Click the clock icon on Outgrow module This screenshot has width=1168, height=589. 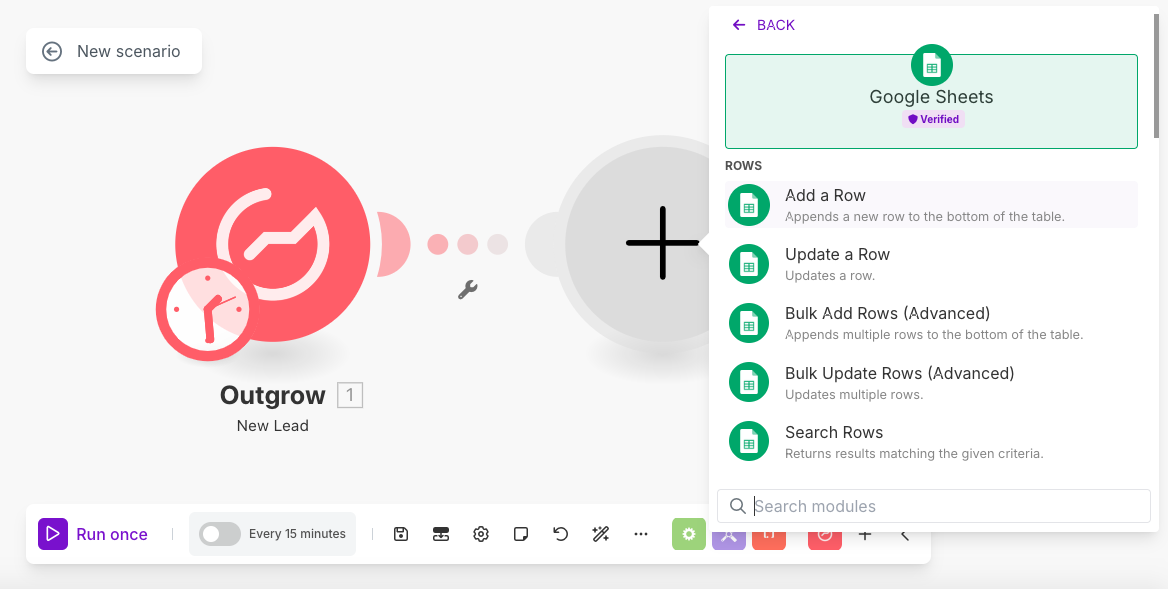point(204,310)
